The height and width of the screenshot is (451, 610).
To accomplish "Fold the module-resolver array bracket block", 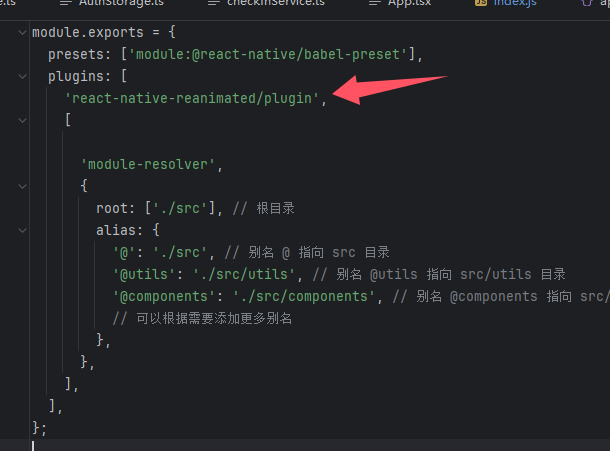I will coord(23,121).
